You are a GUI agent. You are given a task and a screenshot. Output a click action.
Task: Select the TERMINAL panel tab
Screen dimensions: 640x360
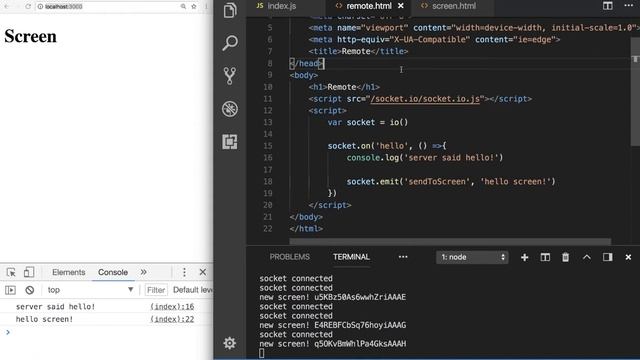pos(351,257)
